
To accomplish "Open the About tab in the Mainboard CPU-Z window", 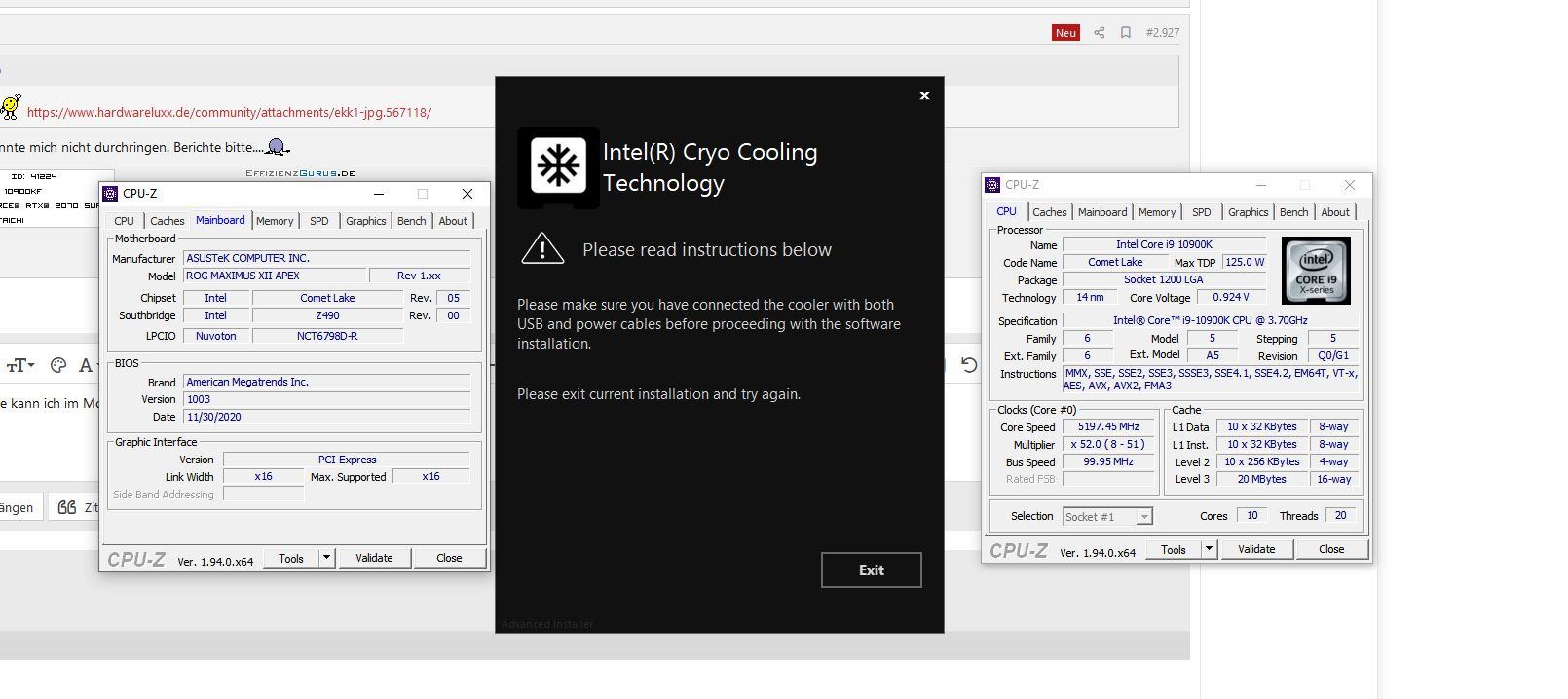I will [453, 221].
